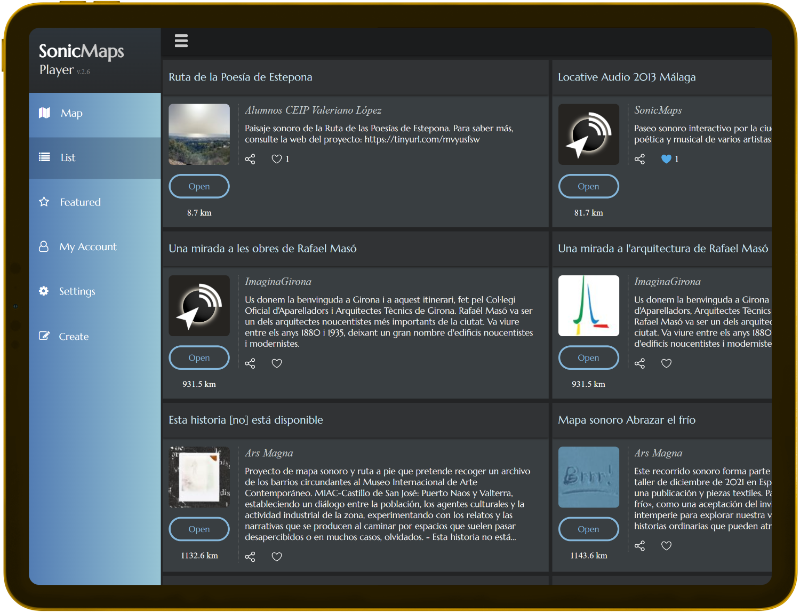The width and height of the screenshot is (800, 612).
Task: Share Esta historia [no] está disponible
Action: pyautogui.click(x=250, y=557)
